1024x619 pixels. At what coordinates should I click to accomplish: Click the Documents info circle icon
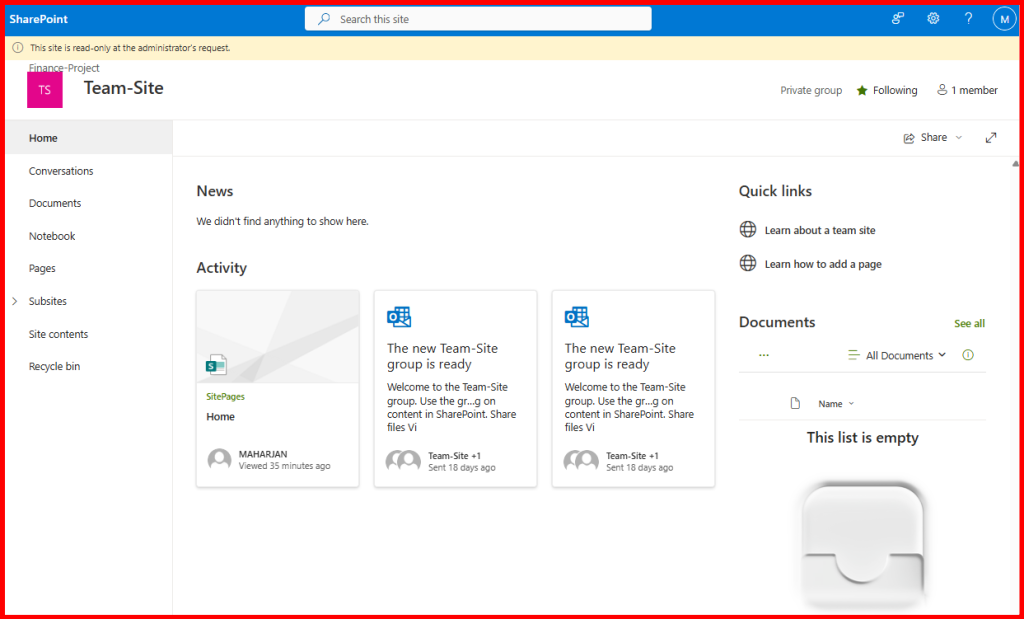click(x=967, y=355)
